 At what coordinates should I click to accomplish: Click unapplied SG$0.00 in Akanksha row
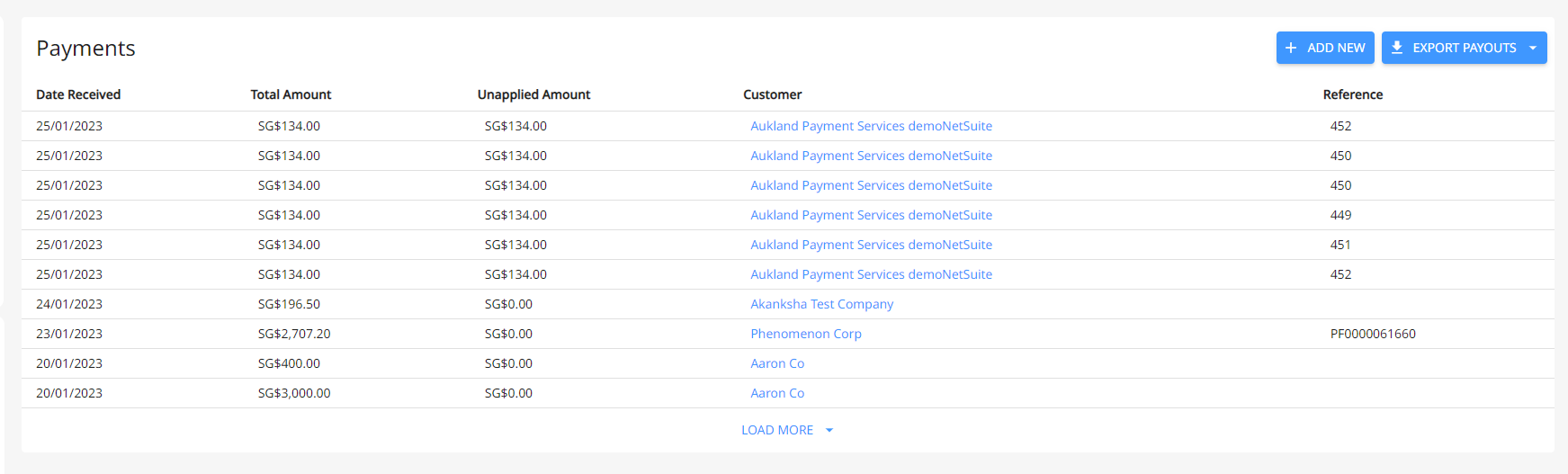508,304
